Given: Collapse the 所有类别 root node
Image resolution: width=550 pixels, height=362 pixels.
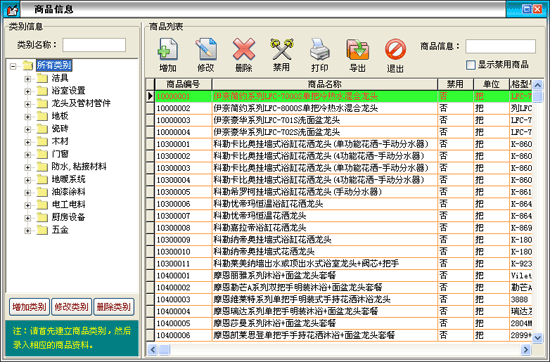Looking at the screenshot, I should (x=13, y=66).
